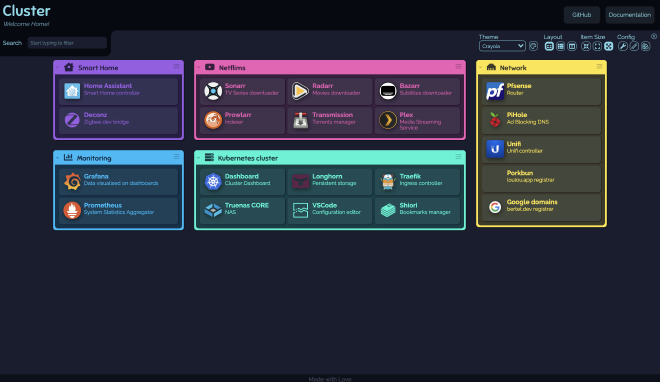Image resolution: width=660 pixels, height=382 pixels.
Task: Click the Unifi blue U icon
Action: point(495,149)
